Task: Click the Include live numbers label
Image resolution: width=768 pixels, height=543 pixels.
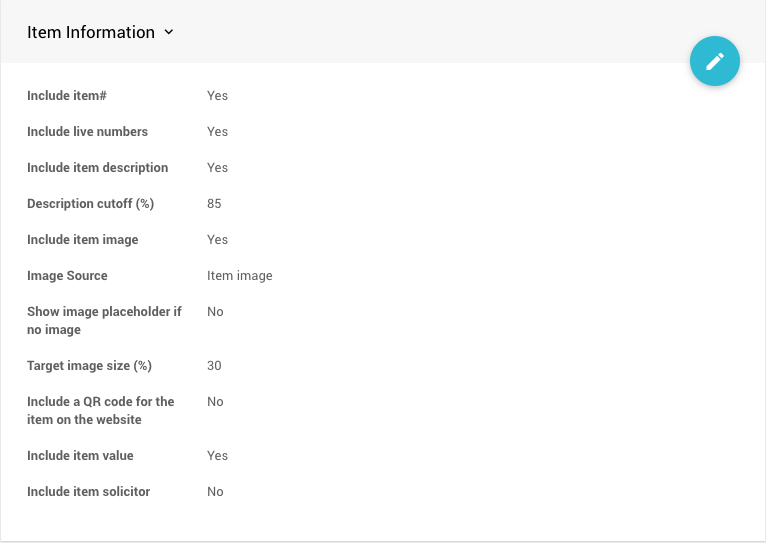Action: [x=87, y=132]
